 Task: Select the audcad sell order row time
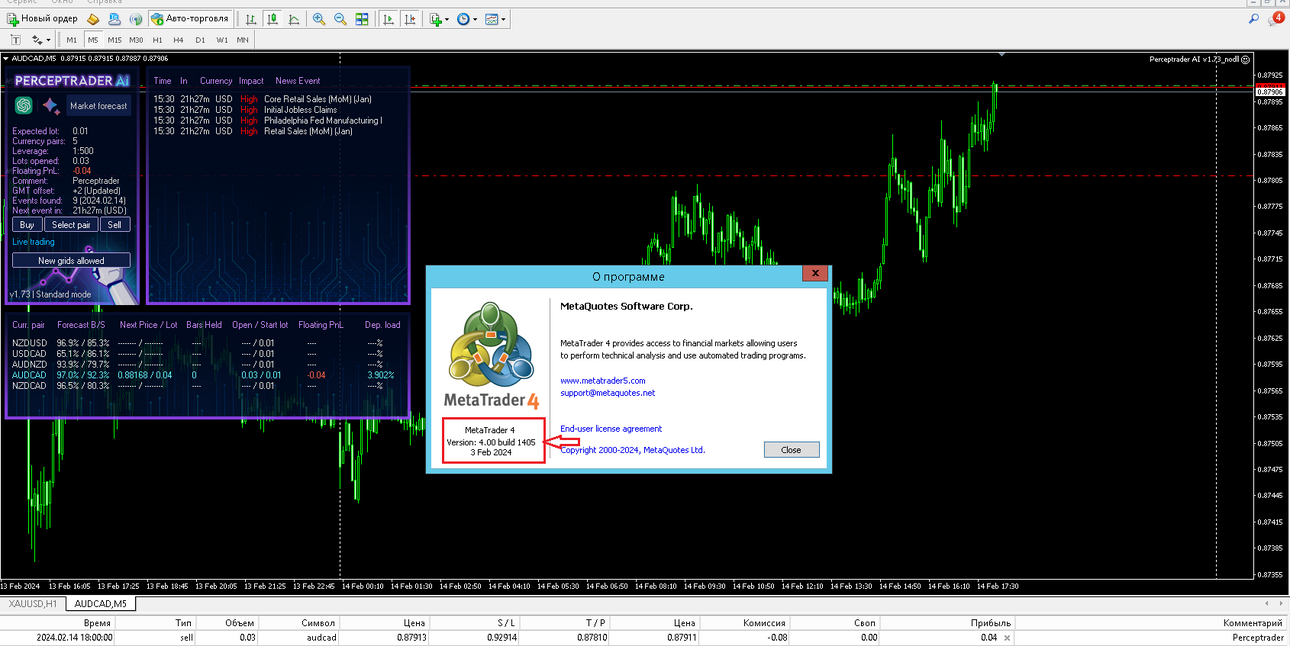(74, 637)
